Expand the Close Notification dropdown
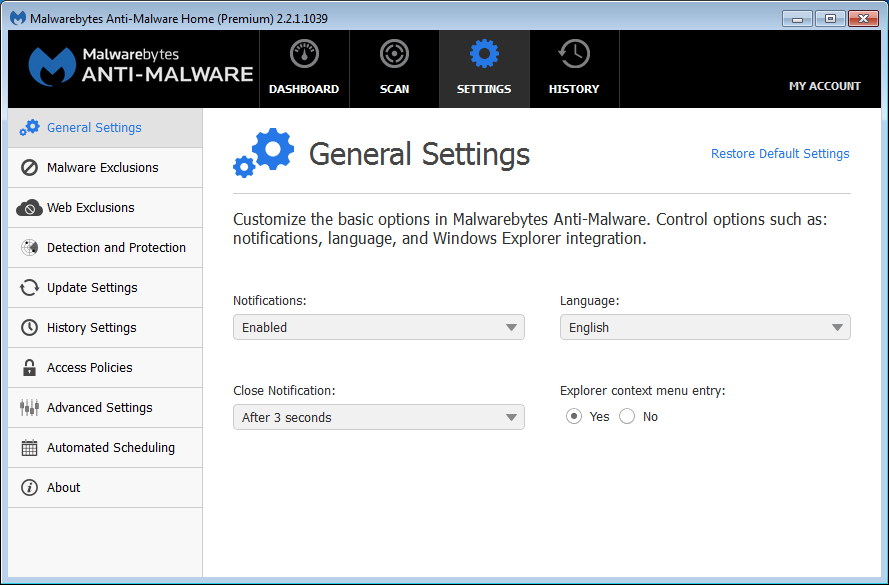Image resolution: width=889 pixels, height=585 pixels. tap(379, 417)
